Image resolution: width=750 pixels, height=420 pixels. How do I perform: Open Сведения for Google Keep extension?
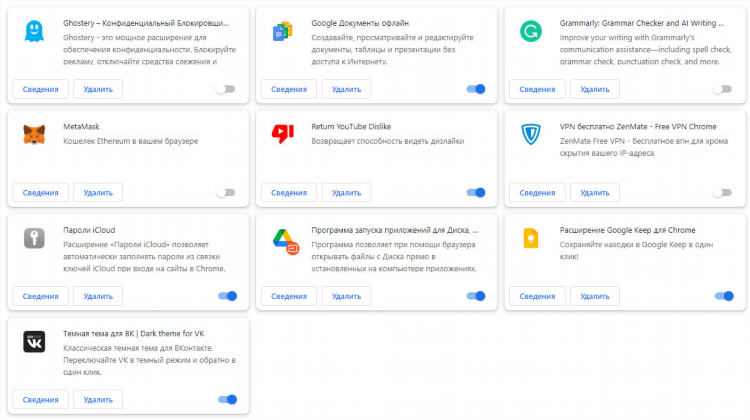click(537, 296)
